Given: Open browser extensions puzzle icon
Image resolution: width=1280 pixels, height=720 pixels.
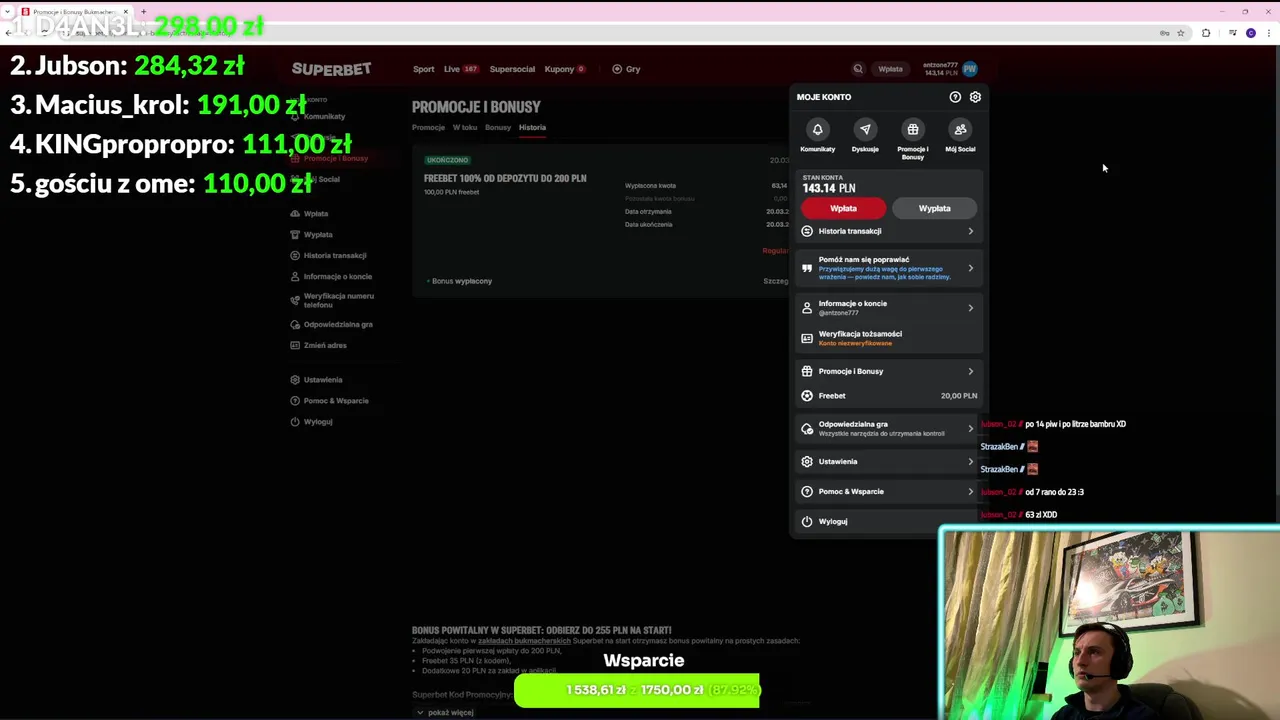Looking at the screenshot, I should click(x=1206, y=33).
